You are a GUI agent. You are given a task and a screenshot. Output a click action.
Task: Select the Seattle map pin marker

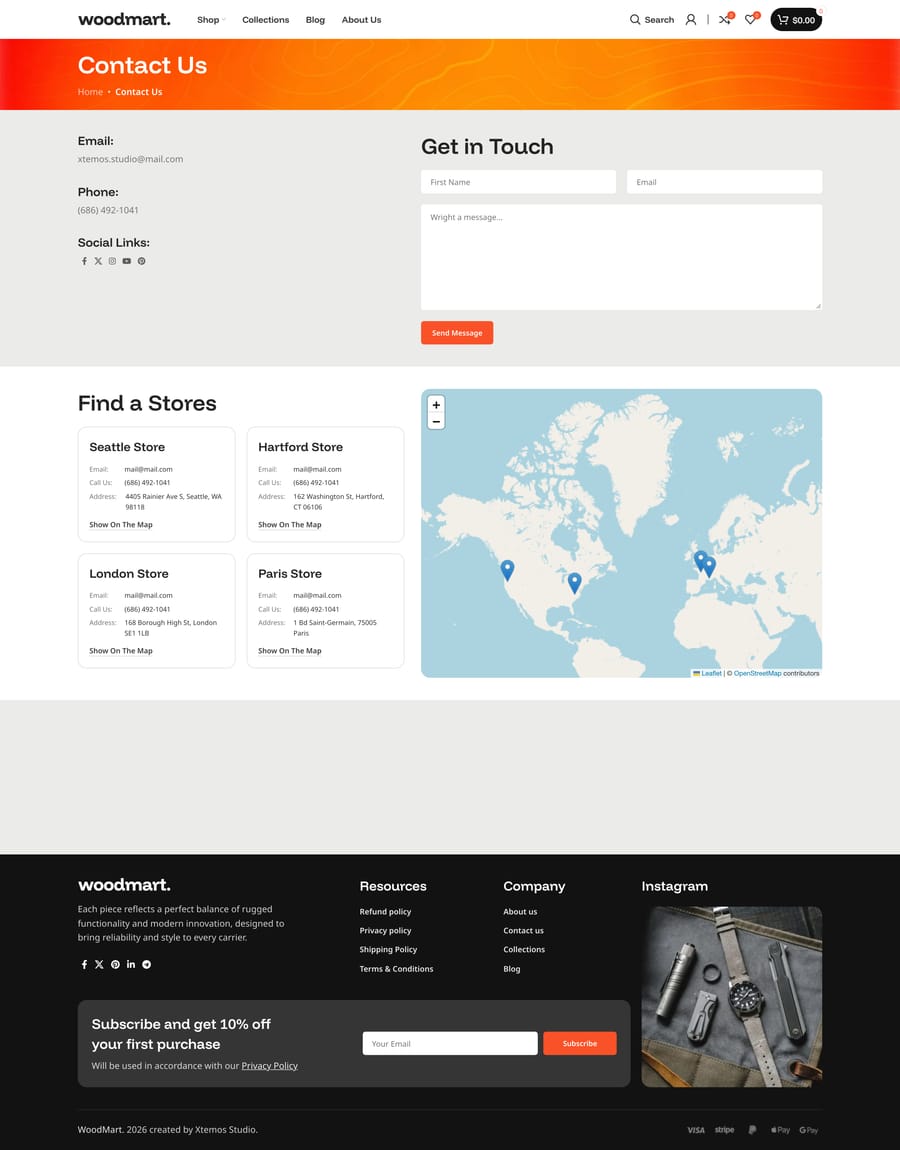coord(507,570)
